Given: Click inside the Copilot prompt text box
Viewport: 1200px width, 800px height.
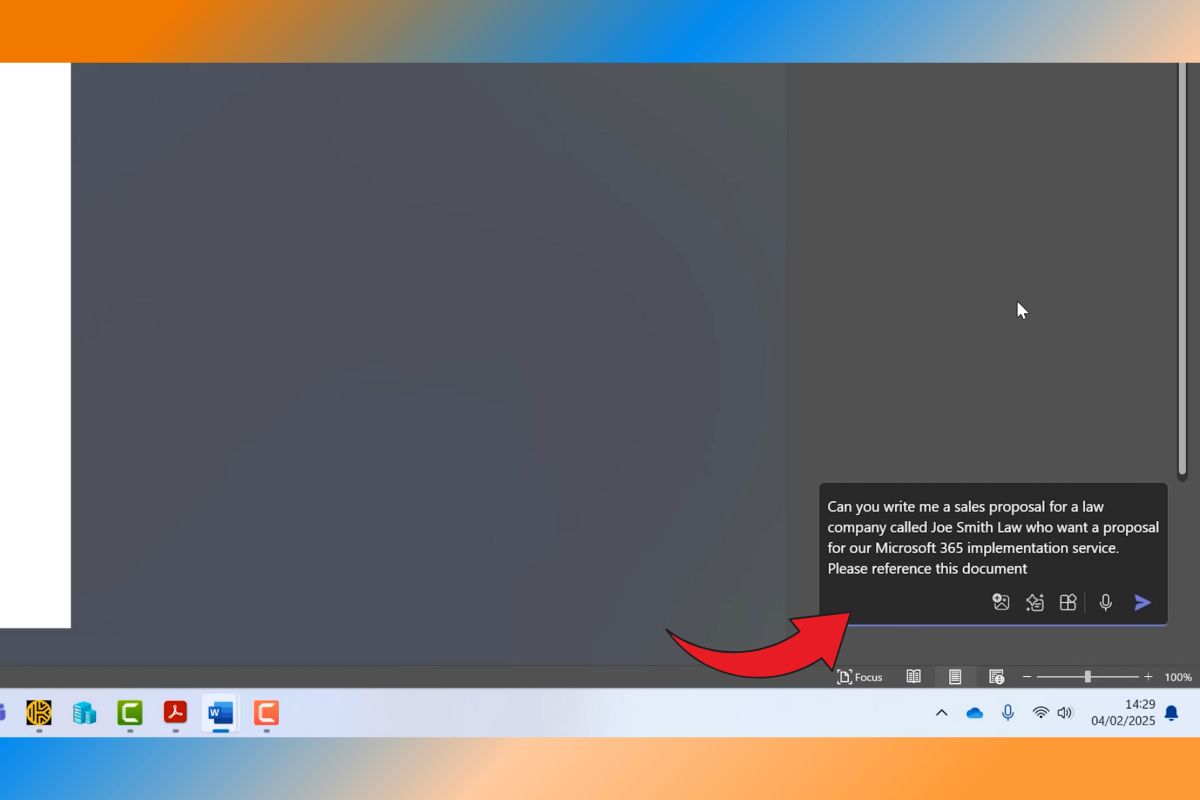Looking at the screenshot, I should pos(992,537).
